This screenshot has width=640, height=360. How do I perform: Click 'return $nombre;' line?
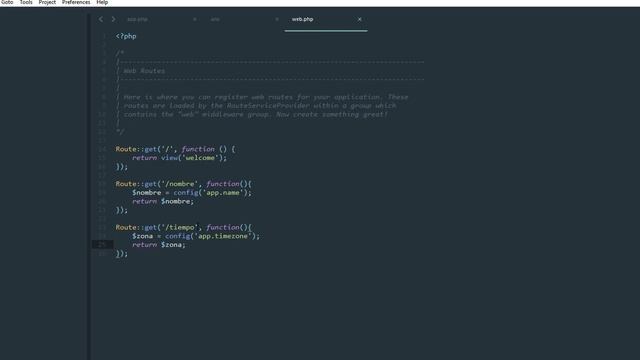[163, 201]
